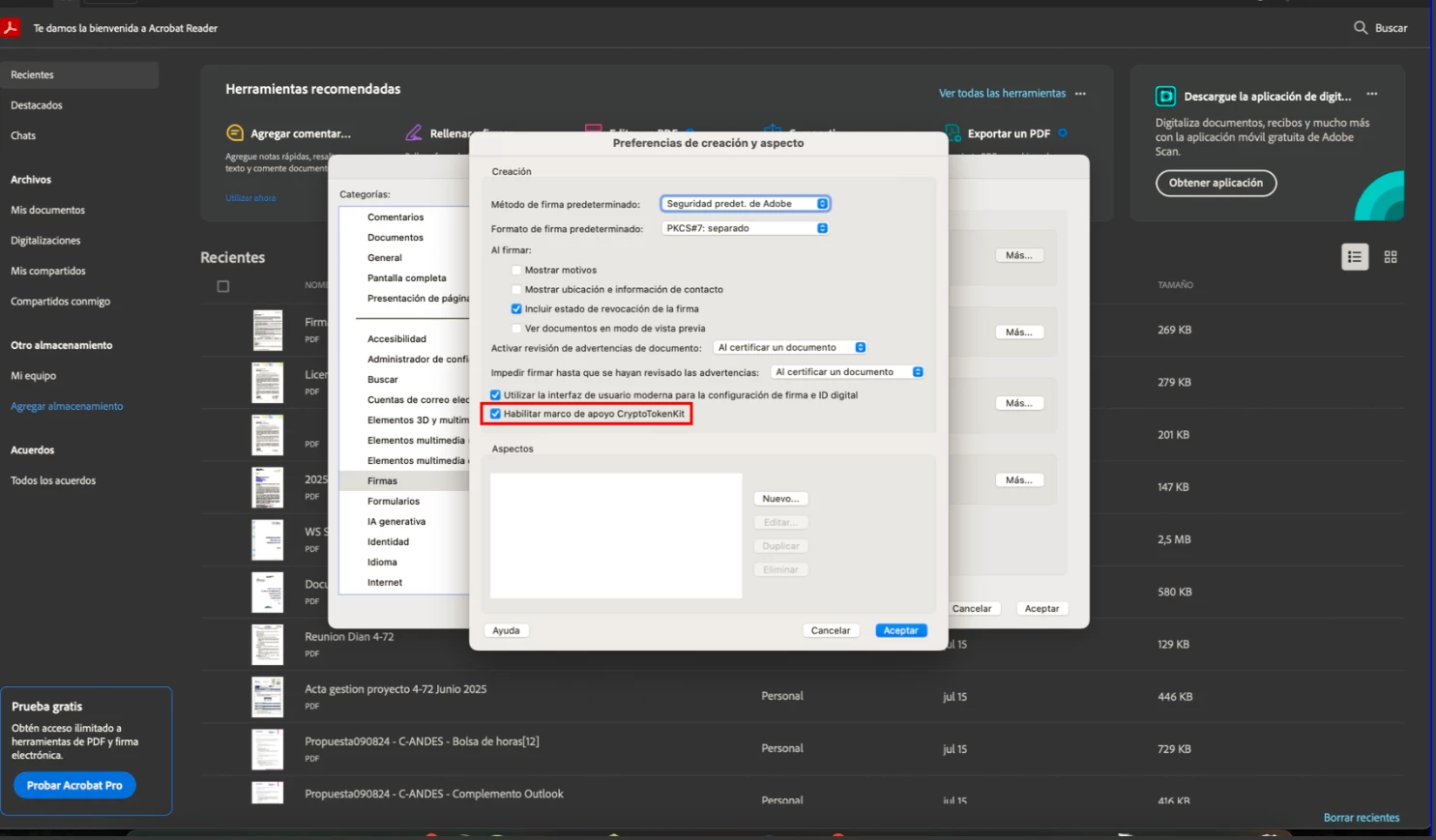Open Recientes in the sidebar
This screenshot has width=1436, height=840.
point(79,74)
